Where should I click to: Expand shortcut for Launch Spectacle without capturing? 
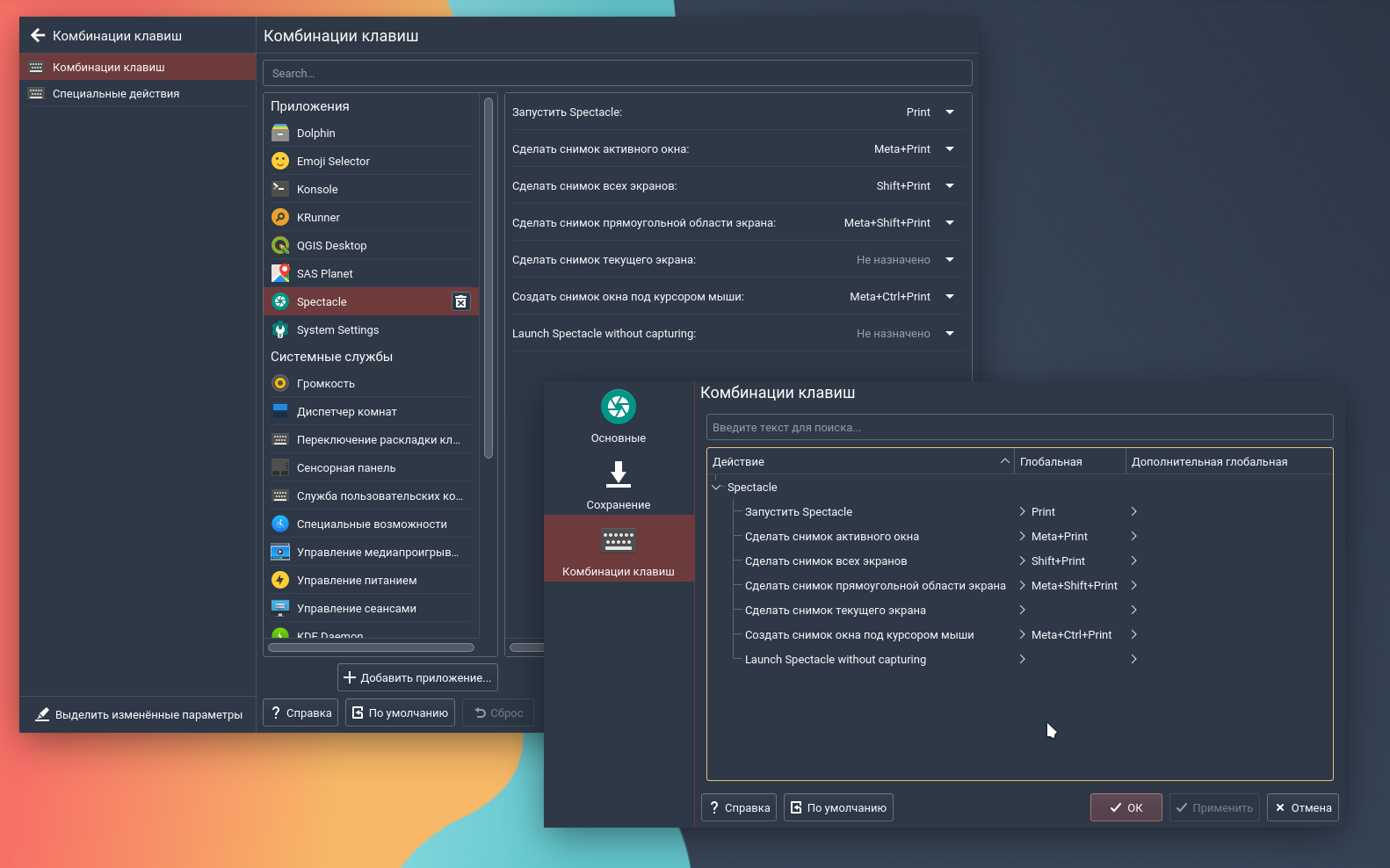tap(950, 333)
